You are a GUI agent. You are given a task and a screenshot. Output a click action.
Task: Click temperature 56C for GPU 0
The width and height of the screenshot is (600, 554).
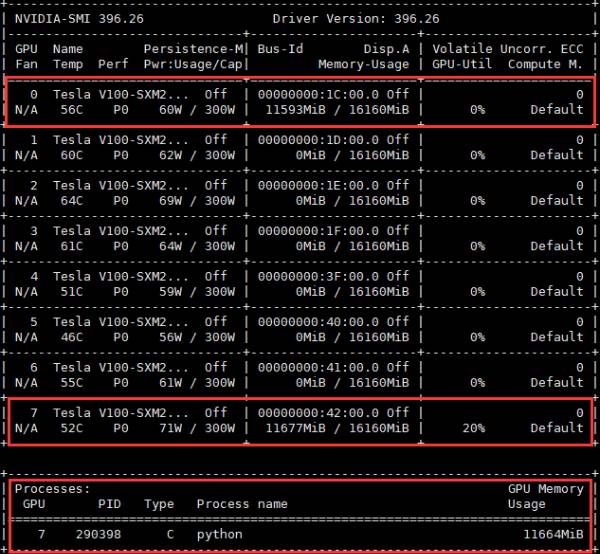pyautogui.click(x=72, y=110)
